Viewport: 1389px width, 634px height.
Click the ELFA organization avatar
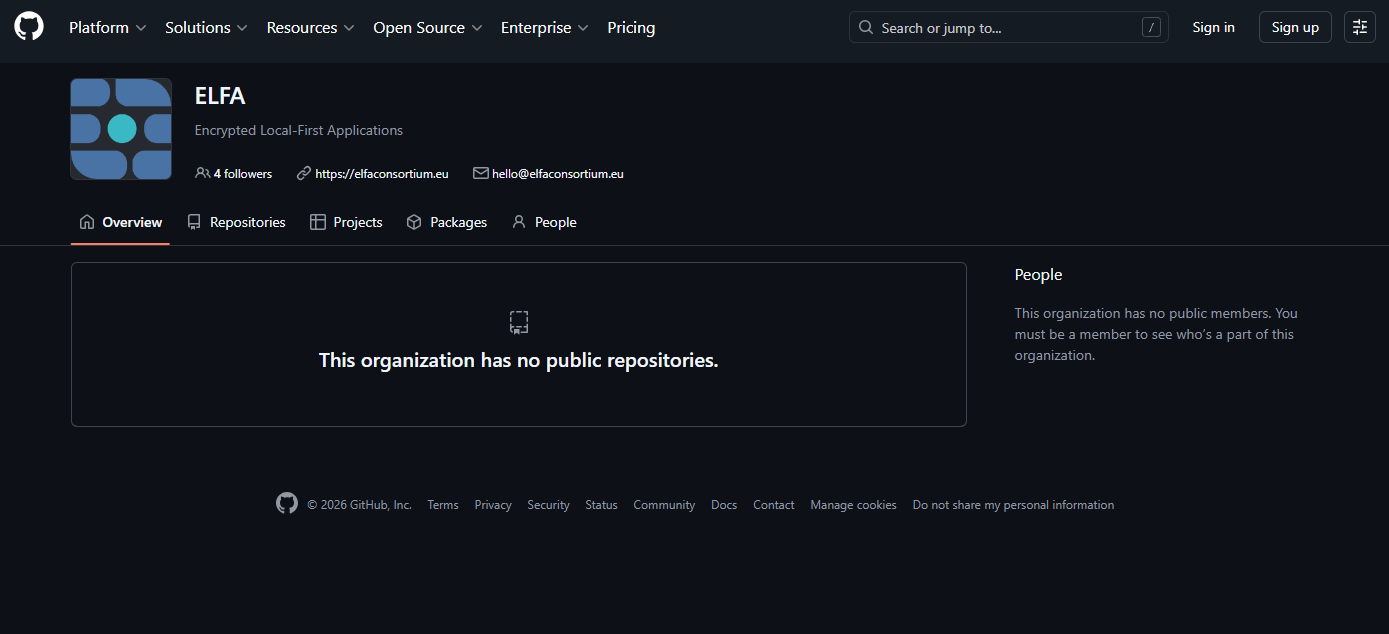tap(121, 129)
